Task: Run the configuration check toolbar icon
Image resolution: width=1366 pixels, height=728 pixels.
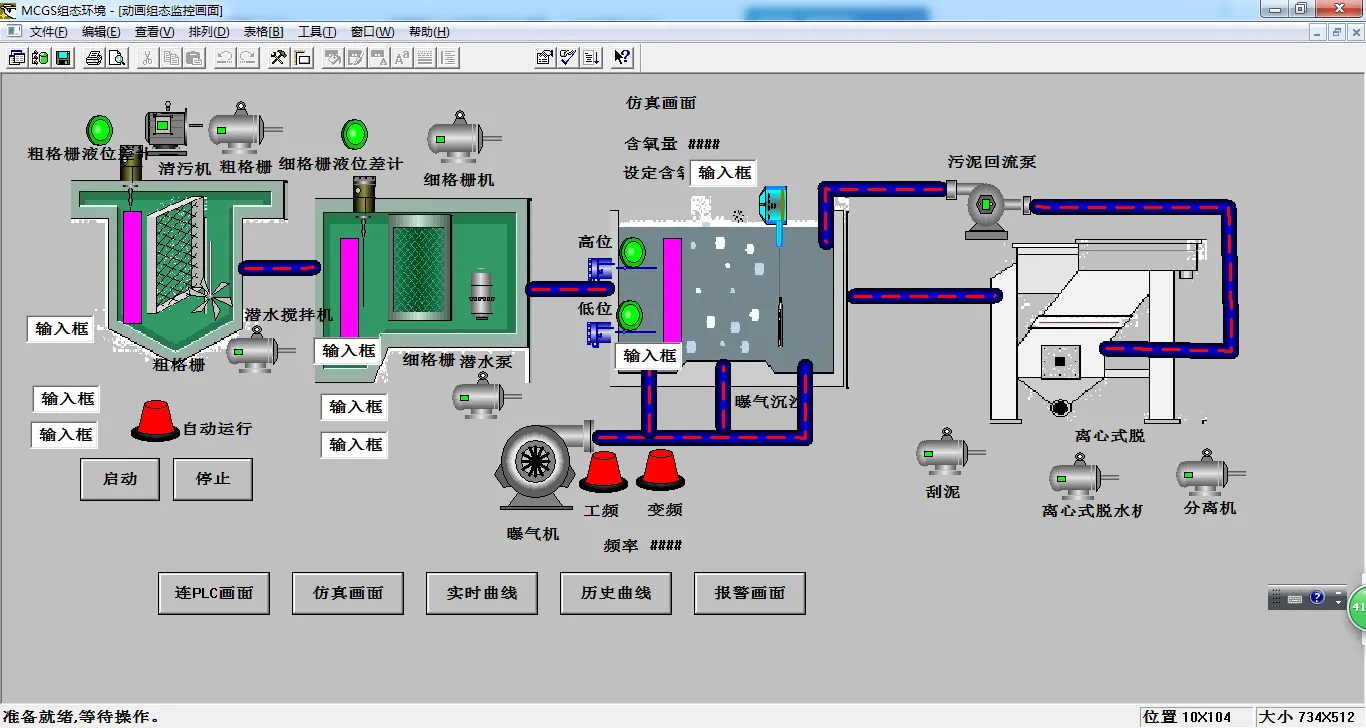Action: click(567, 57)
